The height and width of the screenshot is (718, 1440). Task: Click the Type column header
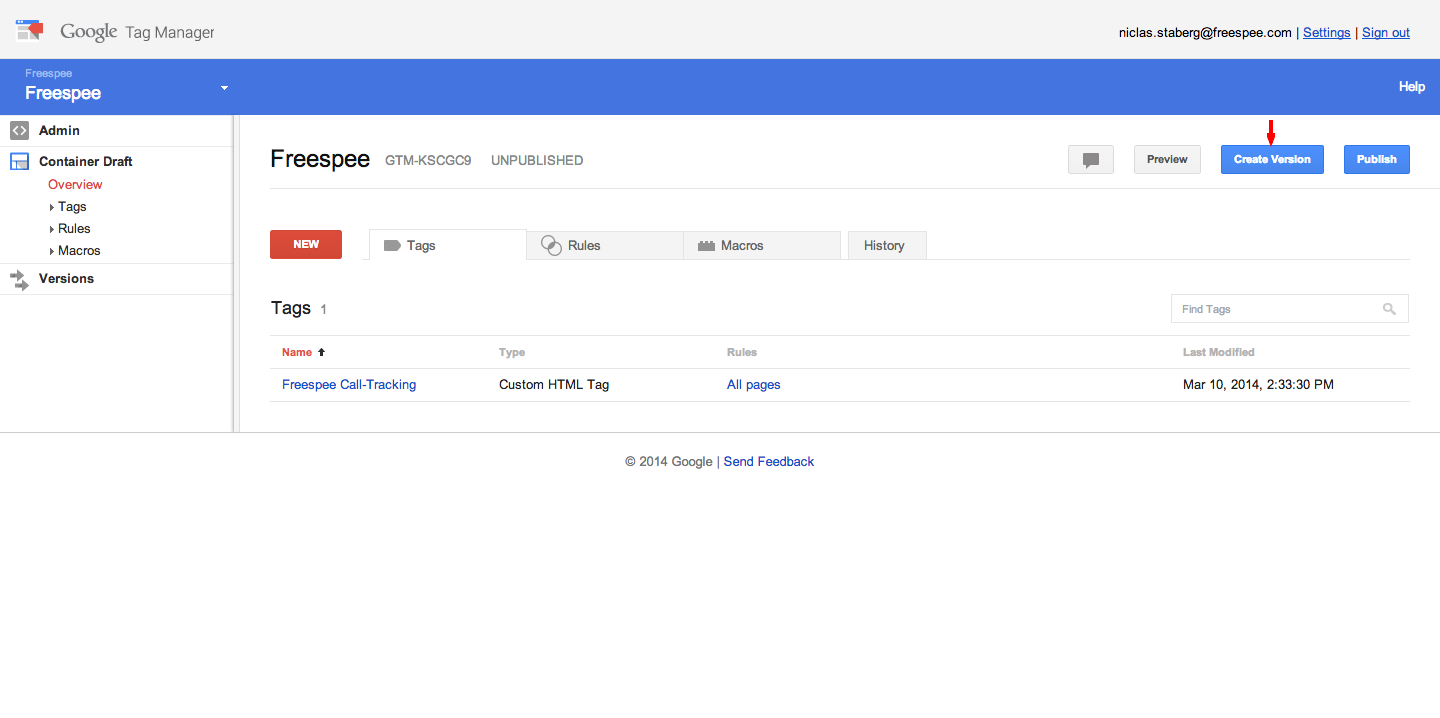pos(512,352)
